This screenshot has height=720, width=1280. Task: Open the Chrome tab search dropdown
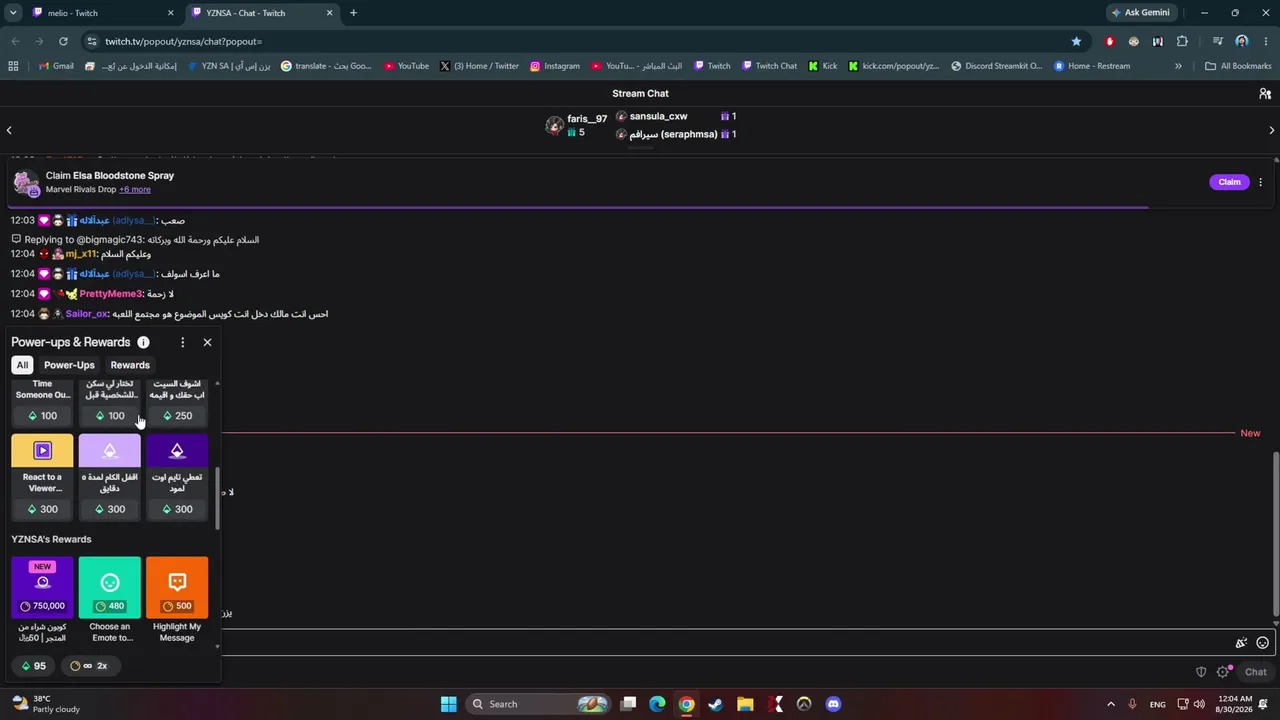pyautogui.click(x=13, y=13)
